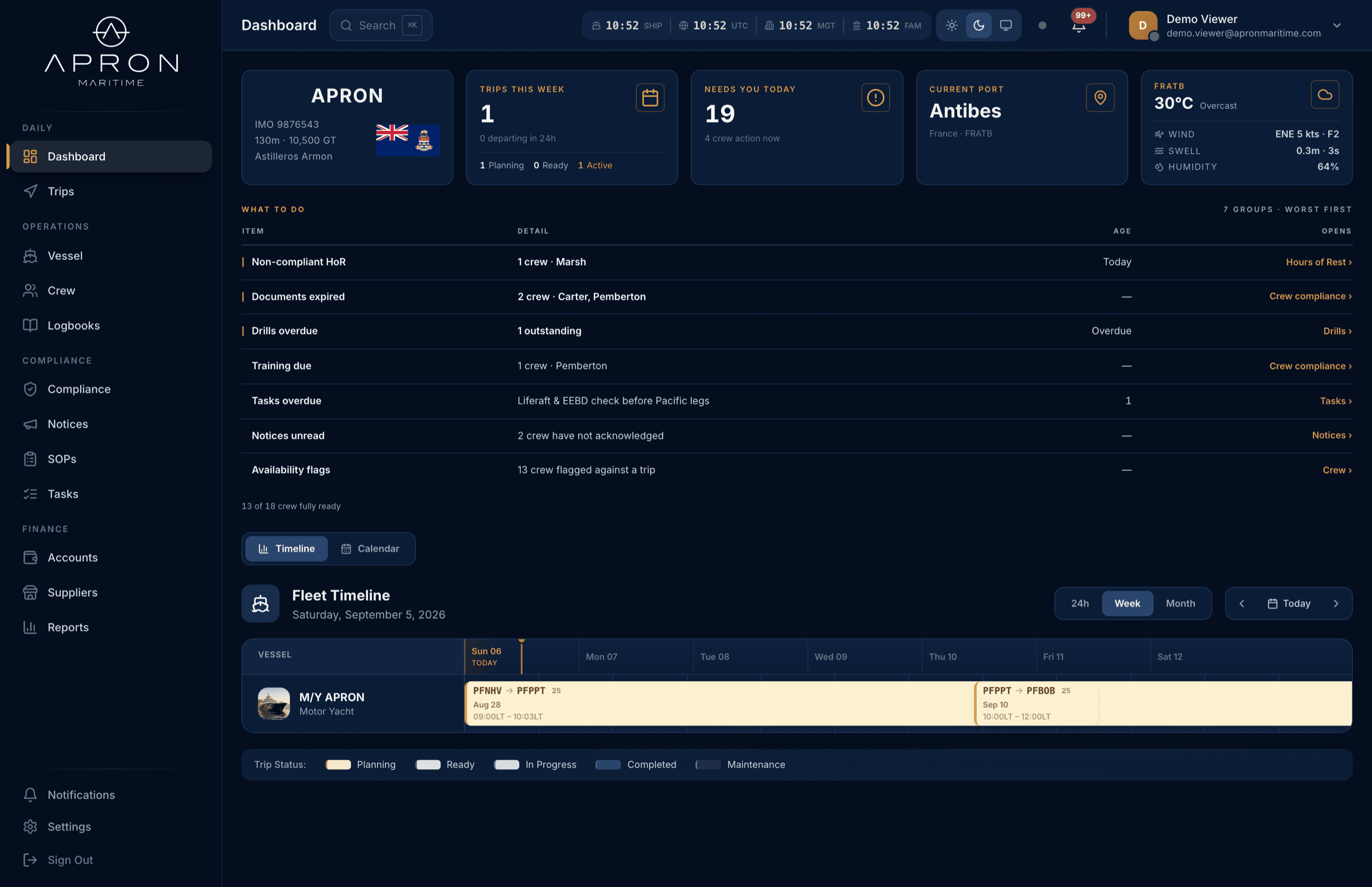Open Notices link for Notices unread row
This screenshot has height=887, width=1372.
tap(1331, 436)
